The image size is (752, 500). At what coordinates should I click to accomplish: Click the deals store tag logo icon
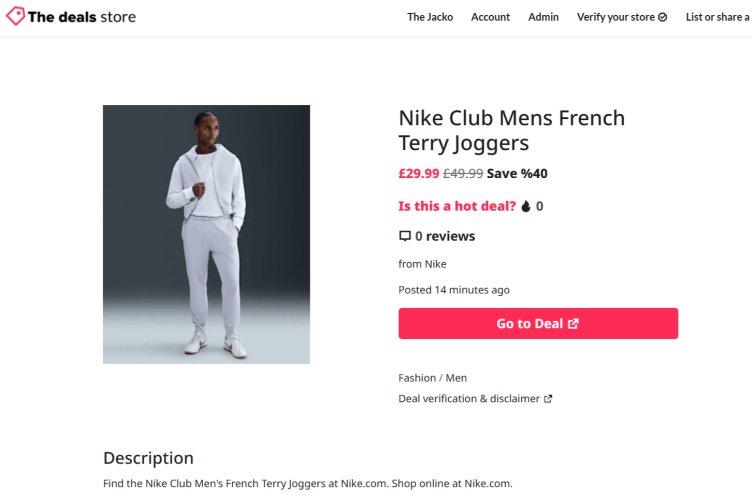point(15,16)
